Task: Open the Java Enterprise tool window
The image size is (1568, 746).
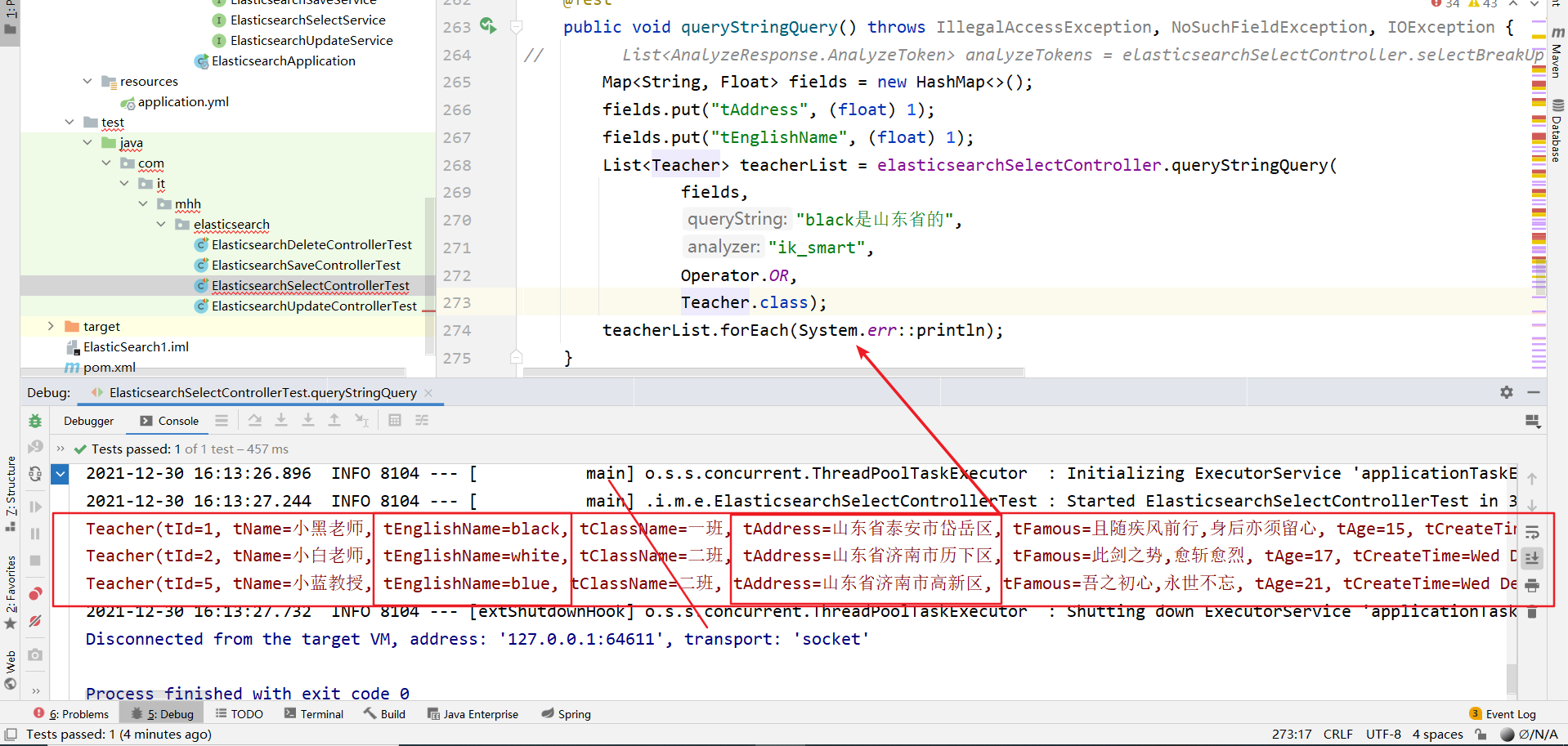Action: click(x=473, y=713)
